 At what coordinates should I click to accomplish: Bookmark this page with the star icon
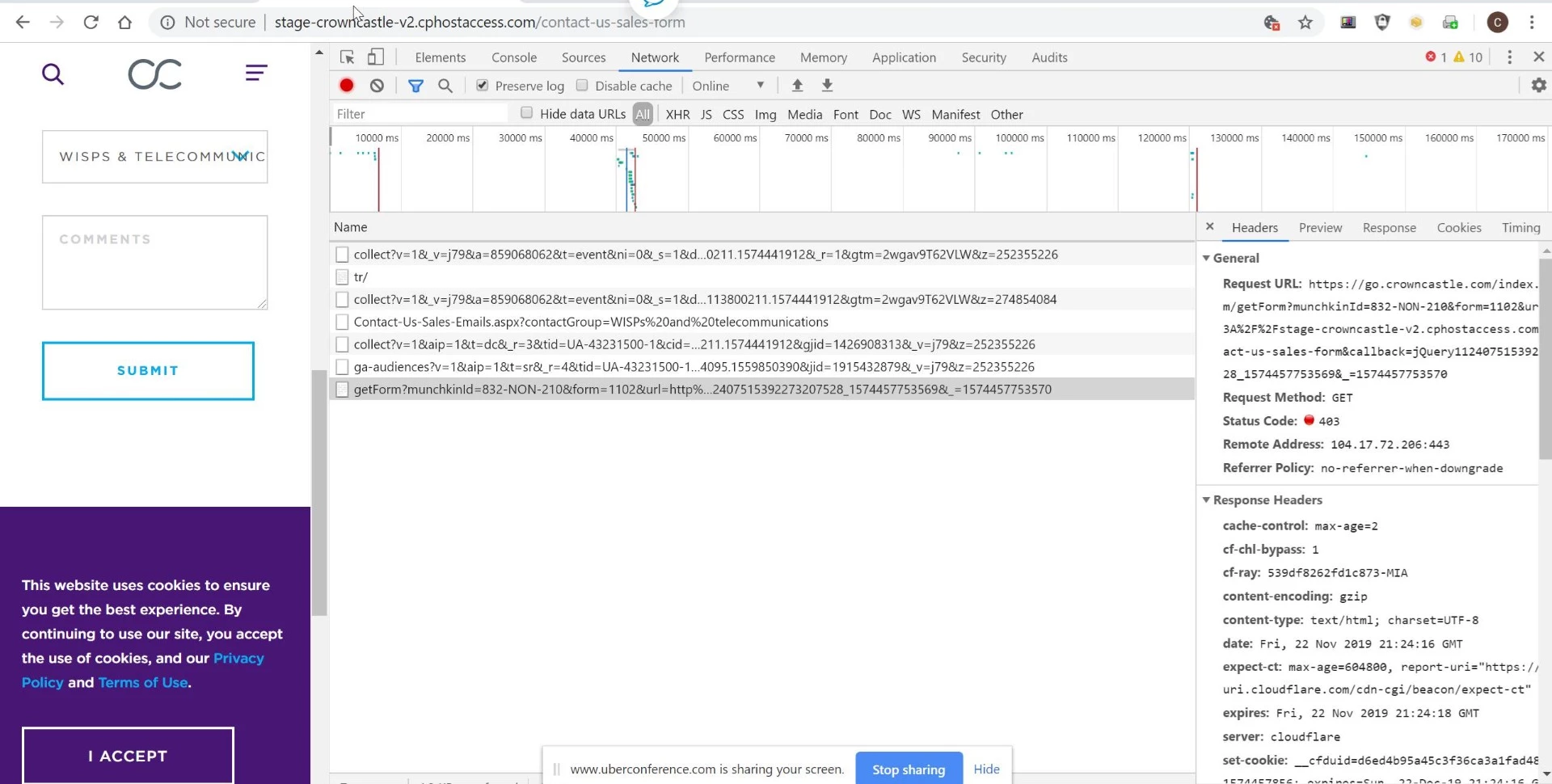click(x=1305, y=23)
